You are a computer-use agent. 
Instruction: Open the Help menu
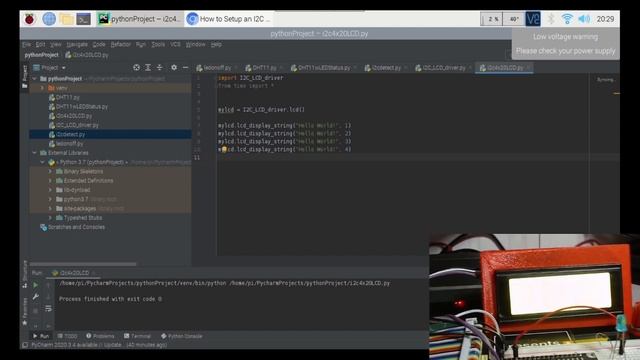216,44
